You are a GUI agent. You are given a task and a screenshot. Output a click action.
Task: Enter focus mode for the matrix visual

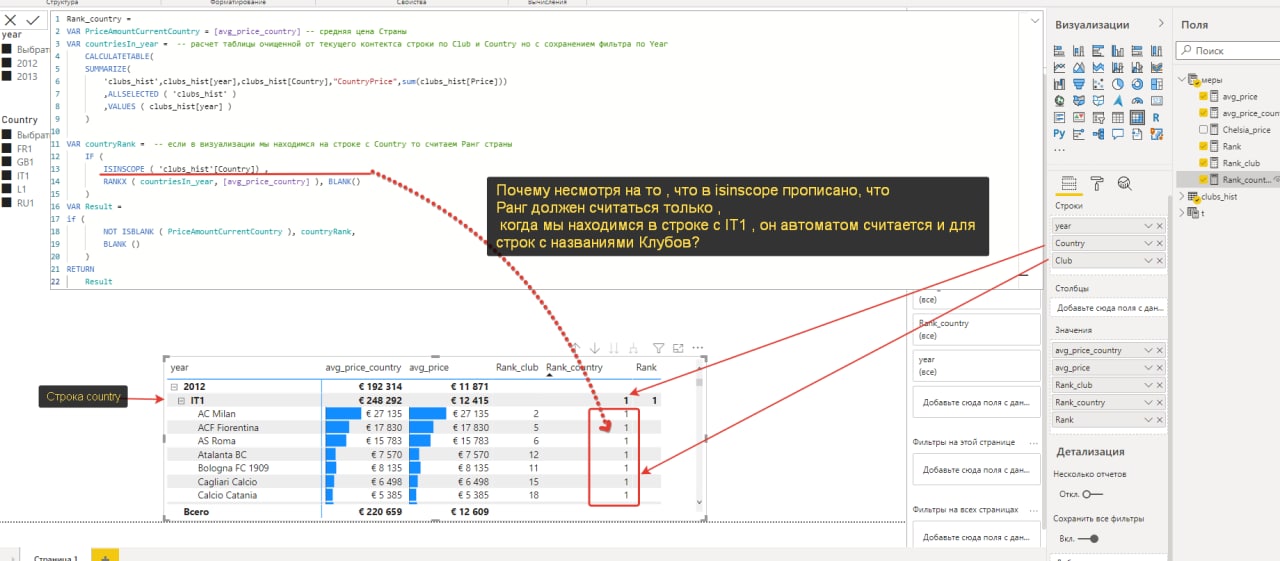tap(677, 348)
